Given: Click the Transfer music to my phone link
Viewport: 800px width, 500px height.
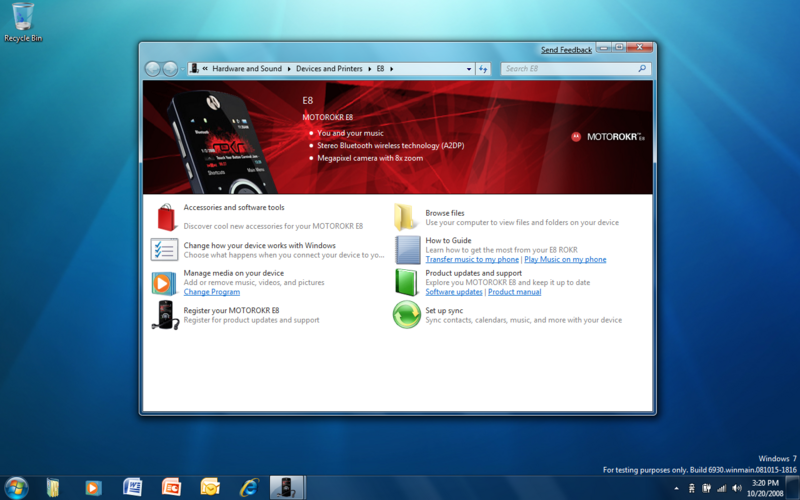Looking at the screenshot, I should [472, 259].
